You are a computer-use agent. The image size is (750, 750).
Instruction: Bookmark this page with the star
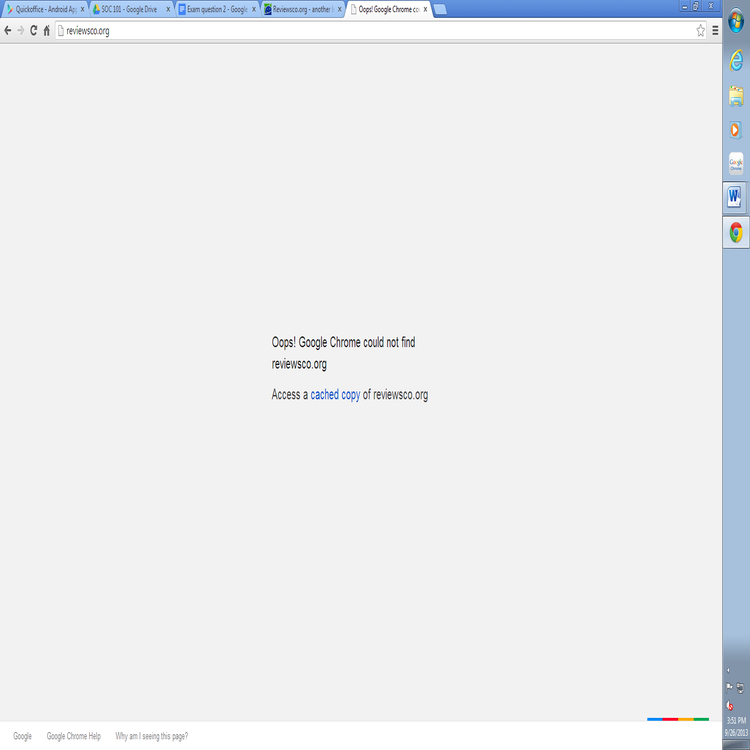[701, 30]
